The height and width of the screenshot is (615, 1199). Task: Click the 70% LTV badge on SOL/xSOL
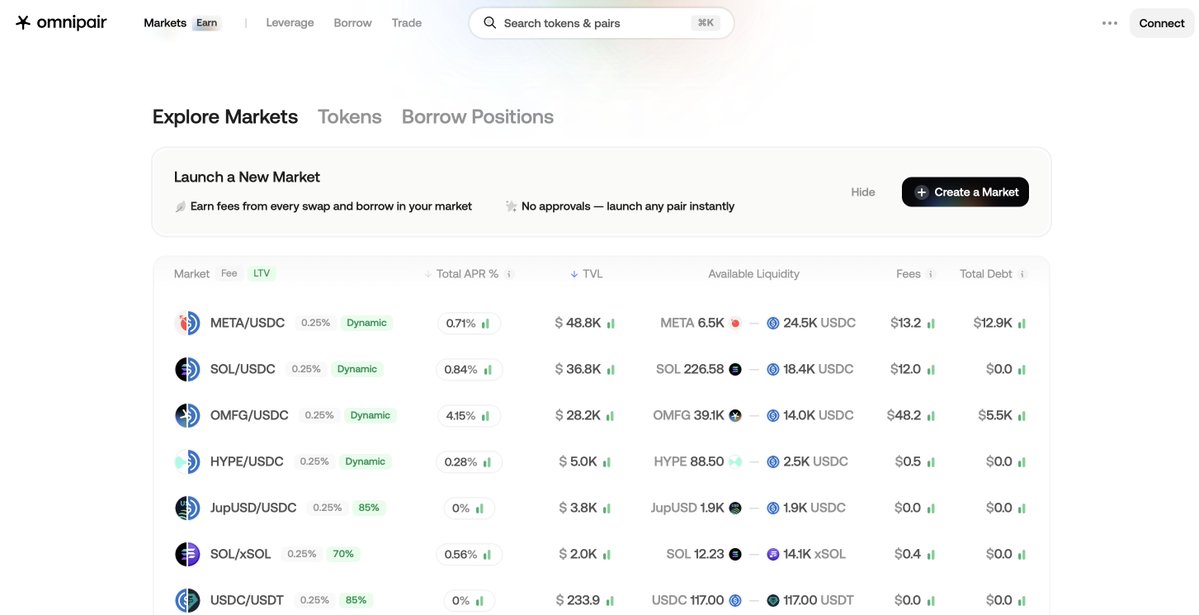tap(343, 554)
